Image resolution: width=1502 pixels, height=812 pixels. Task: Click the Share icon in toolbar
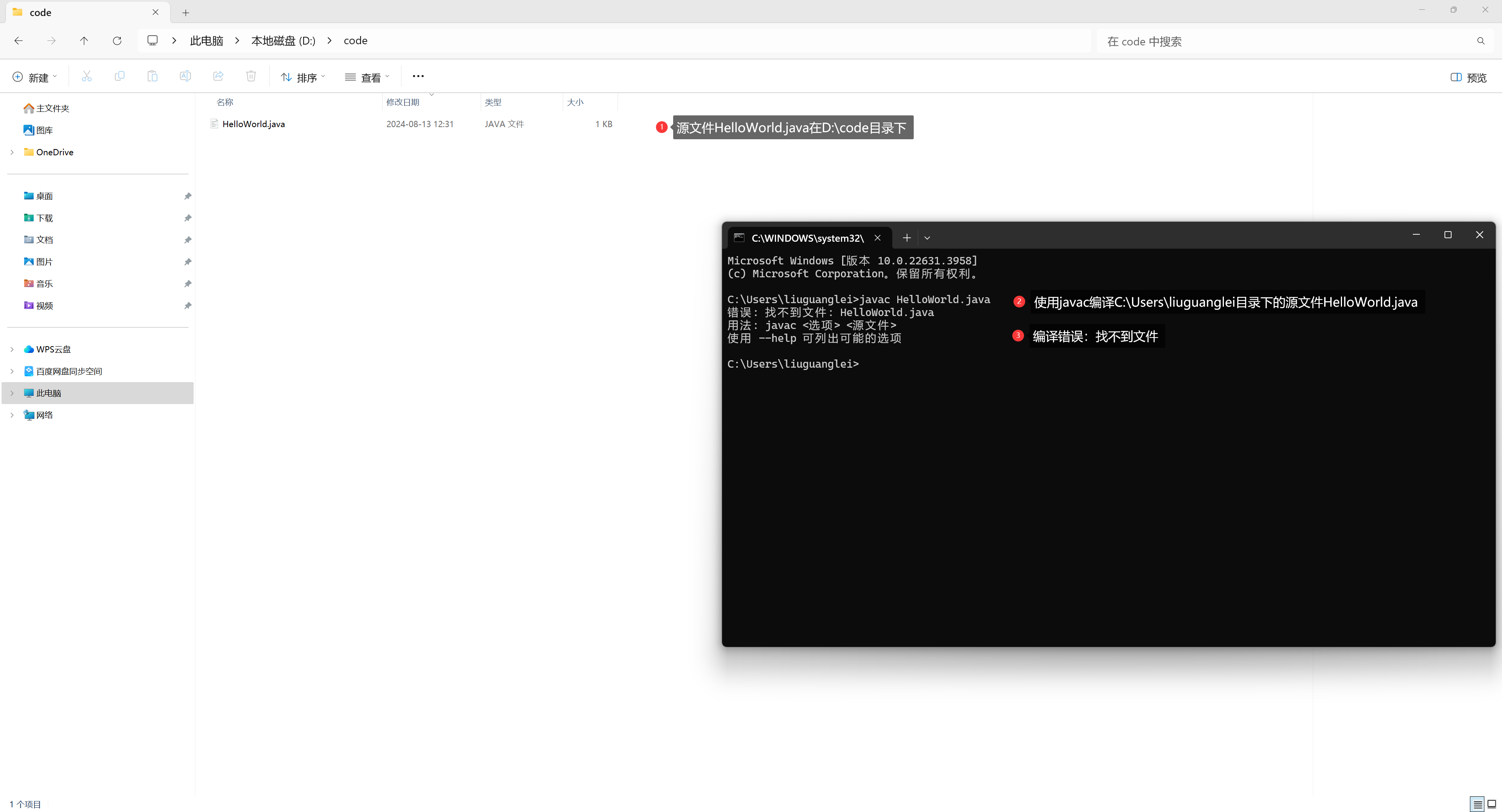click(218, 76)
